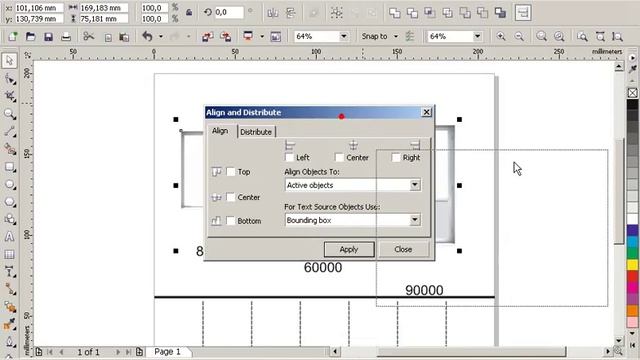Close the Align and Distribute dialog with X
This screenshot has width=640, height=360.
[x=426, y=112]
